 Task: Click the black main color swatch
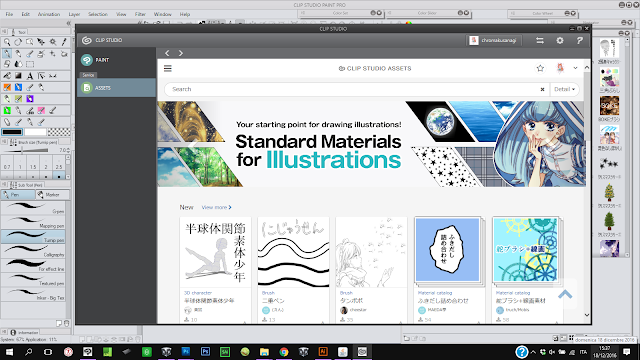tap(12, 132)
